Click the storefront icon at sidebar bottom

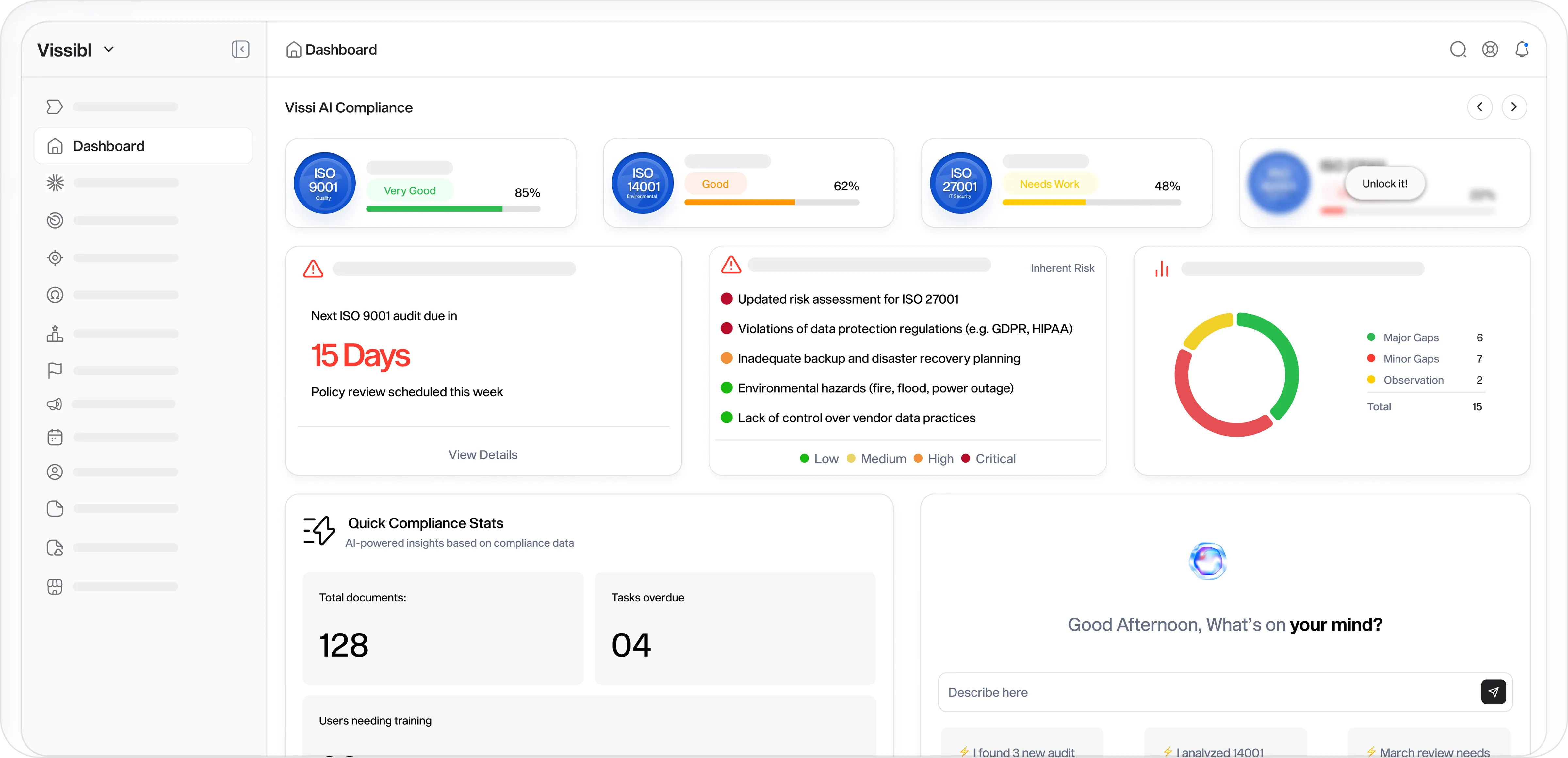coord(55,586)
